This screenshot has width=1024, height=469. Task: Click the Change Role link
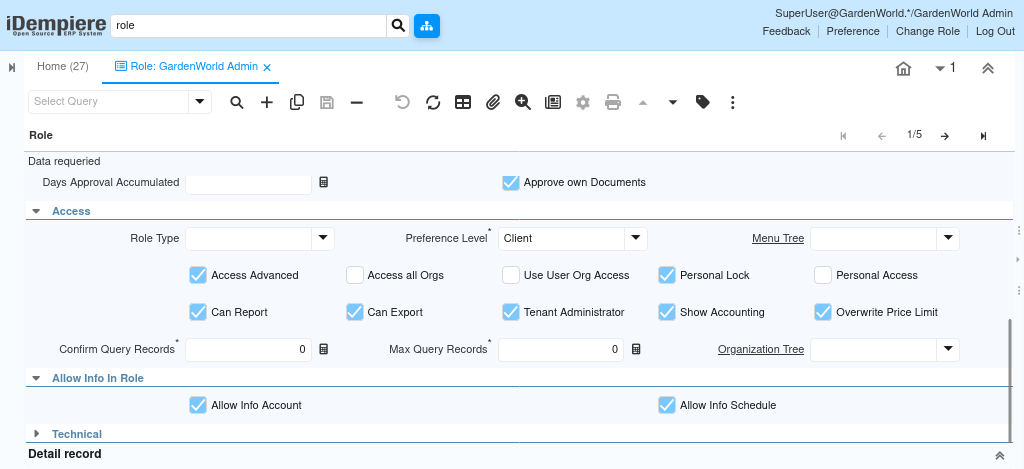(x=927, y=31)
